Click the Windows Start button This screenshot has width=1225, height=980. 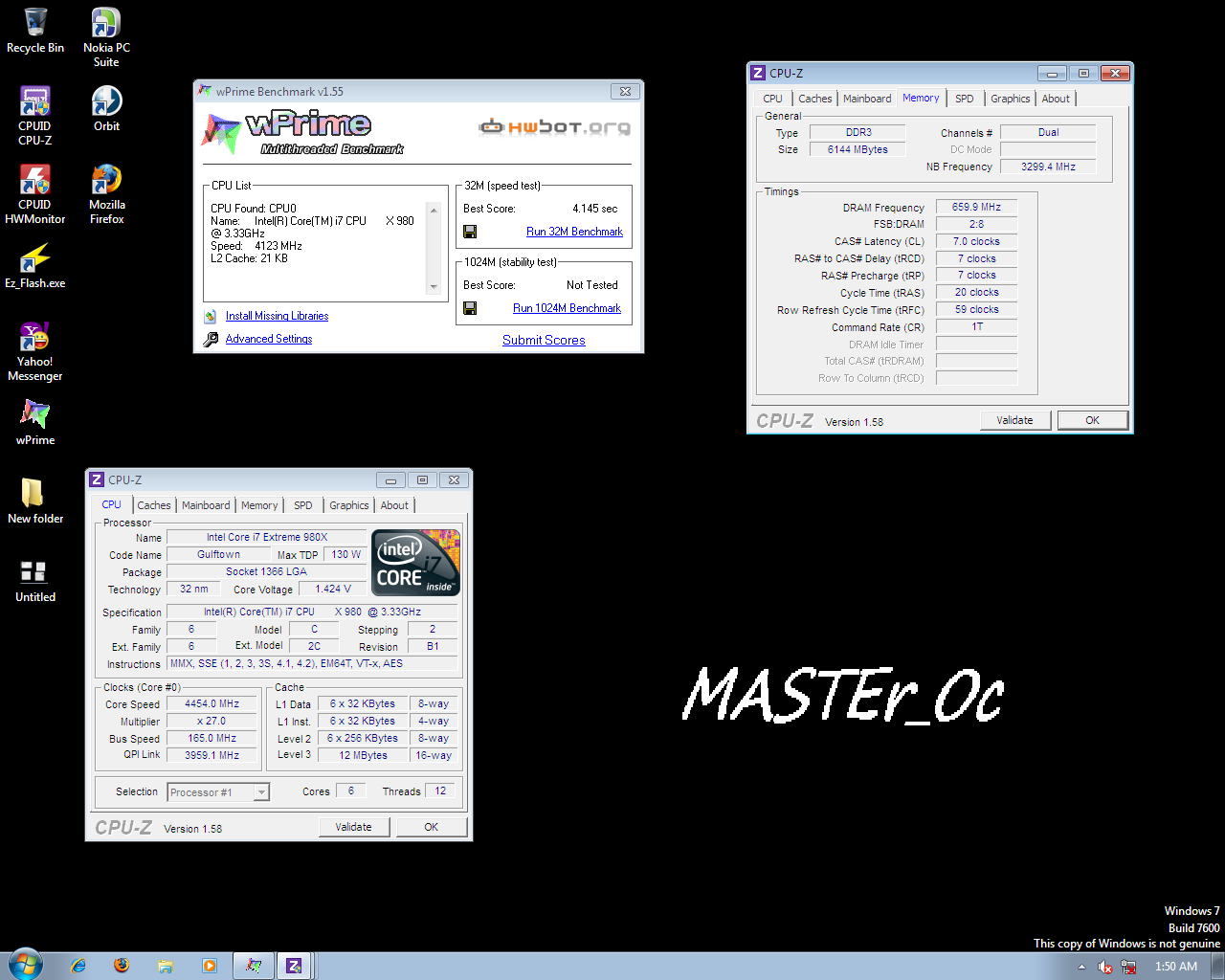click(25, 965)
